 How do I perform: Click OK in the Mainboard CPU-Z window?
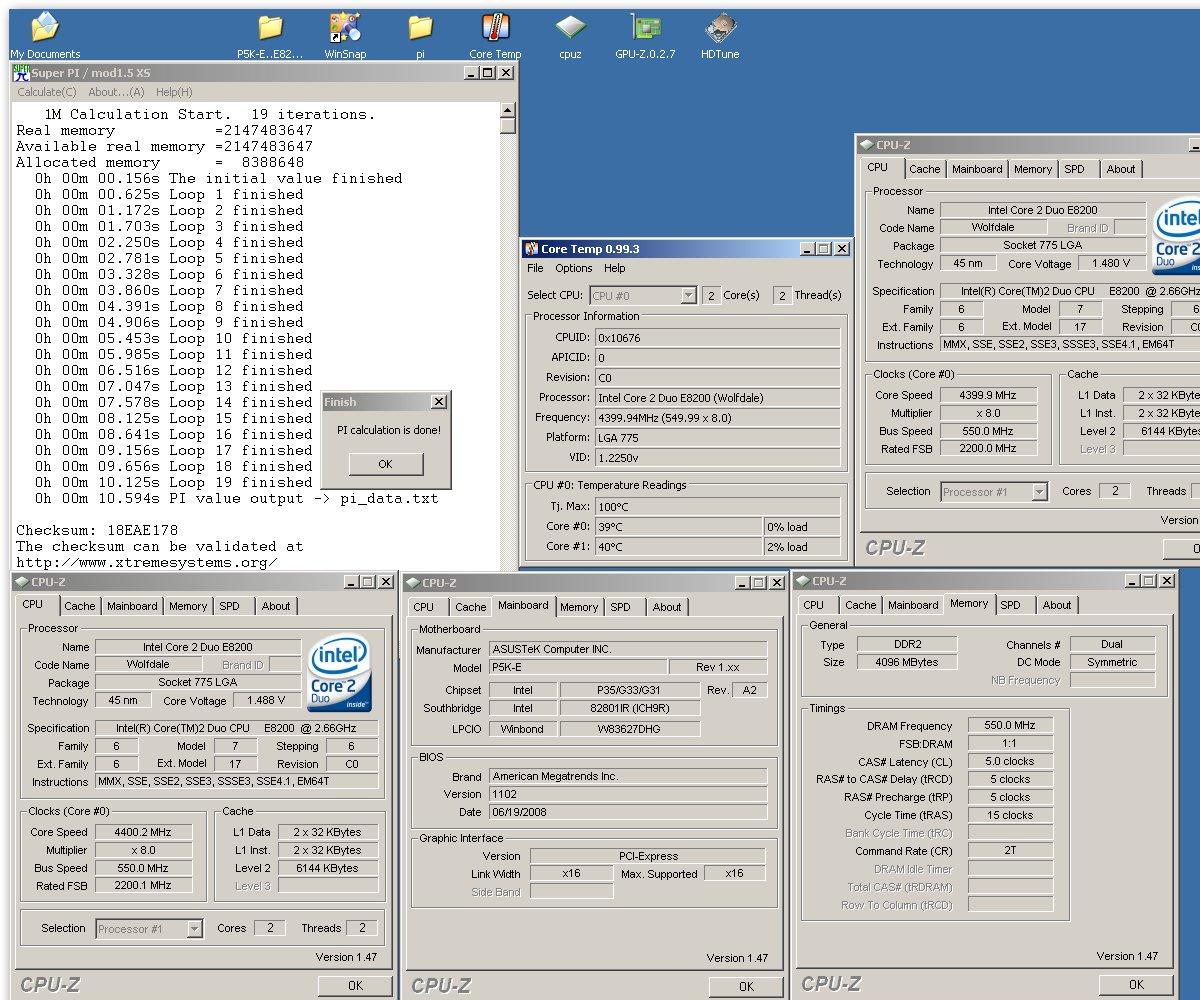point(746,986)
